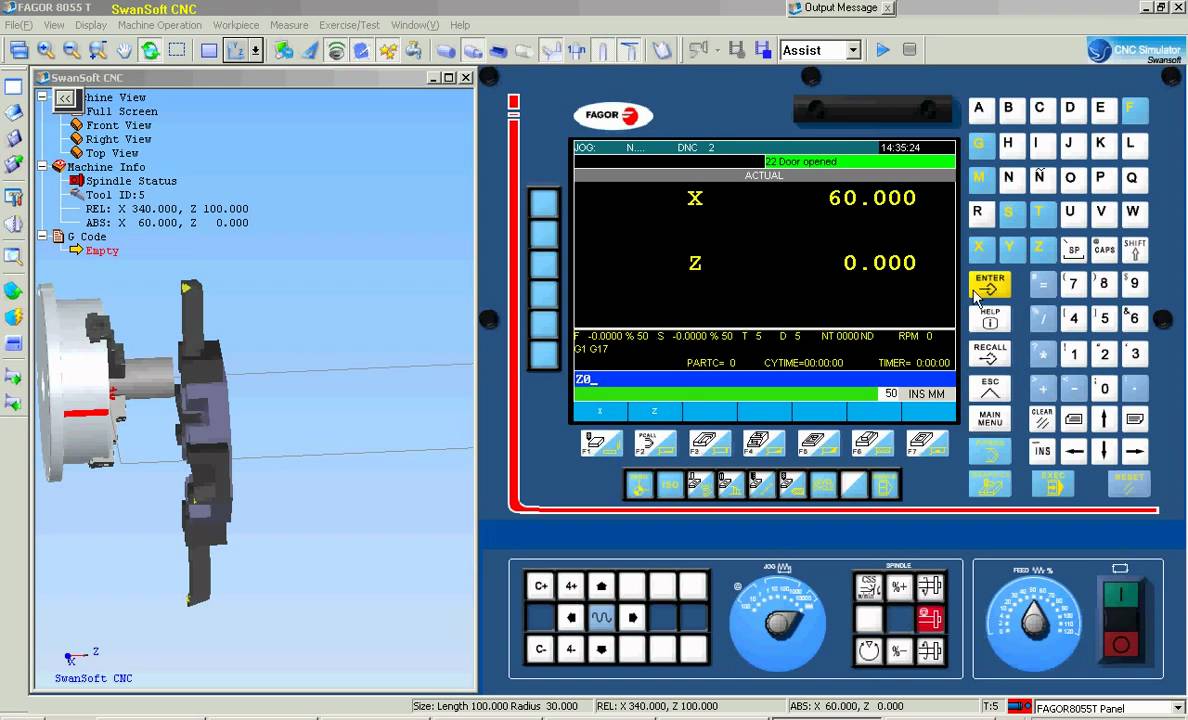Click the green rotate view icon

tap(150, 50)
